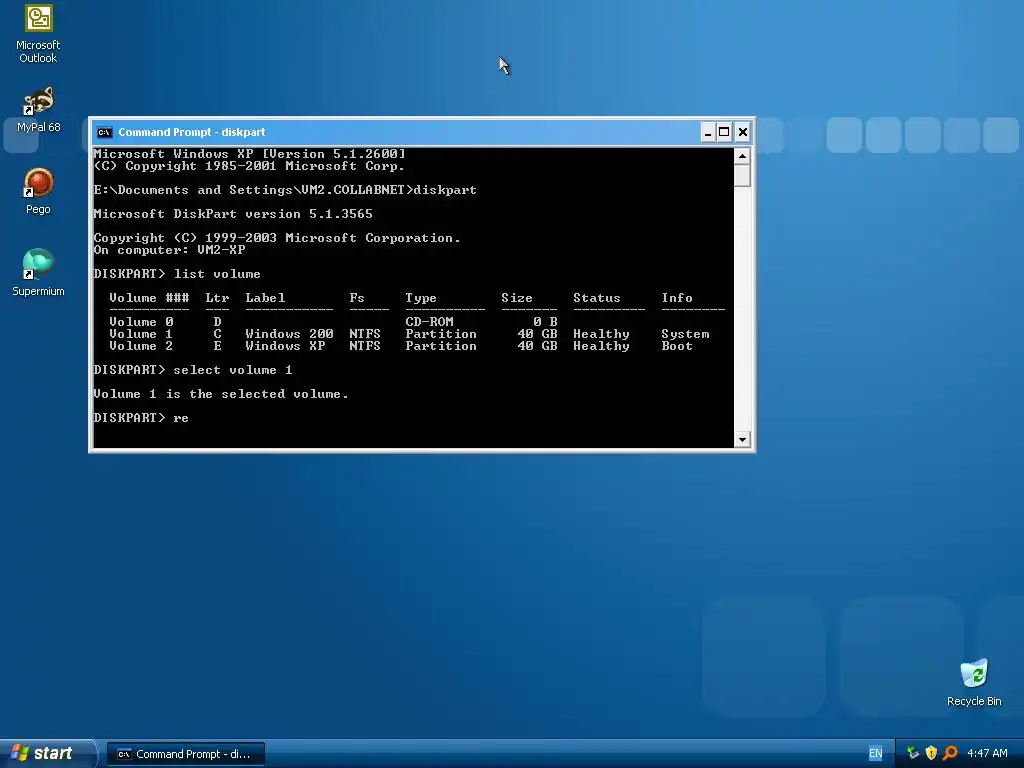The width and height of the screenshot is (1024, 768).
Task: Open the Microsoft Outlook desktop icon
Action: point(38,34)
